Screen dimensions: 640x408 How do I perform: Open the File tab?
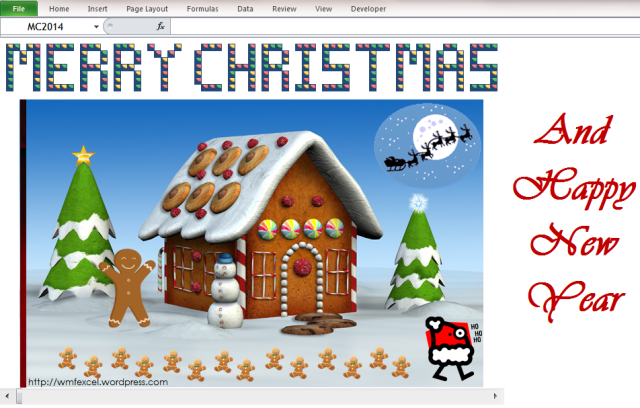[19, 9]
